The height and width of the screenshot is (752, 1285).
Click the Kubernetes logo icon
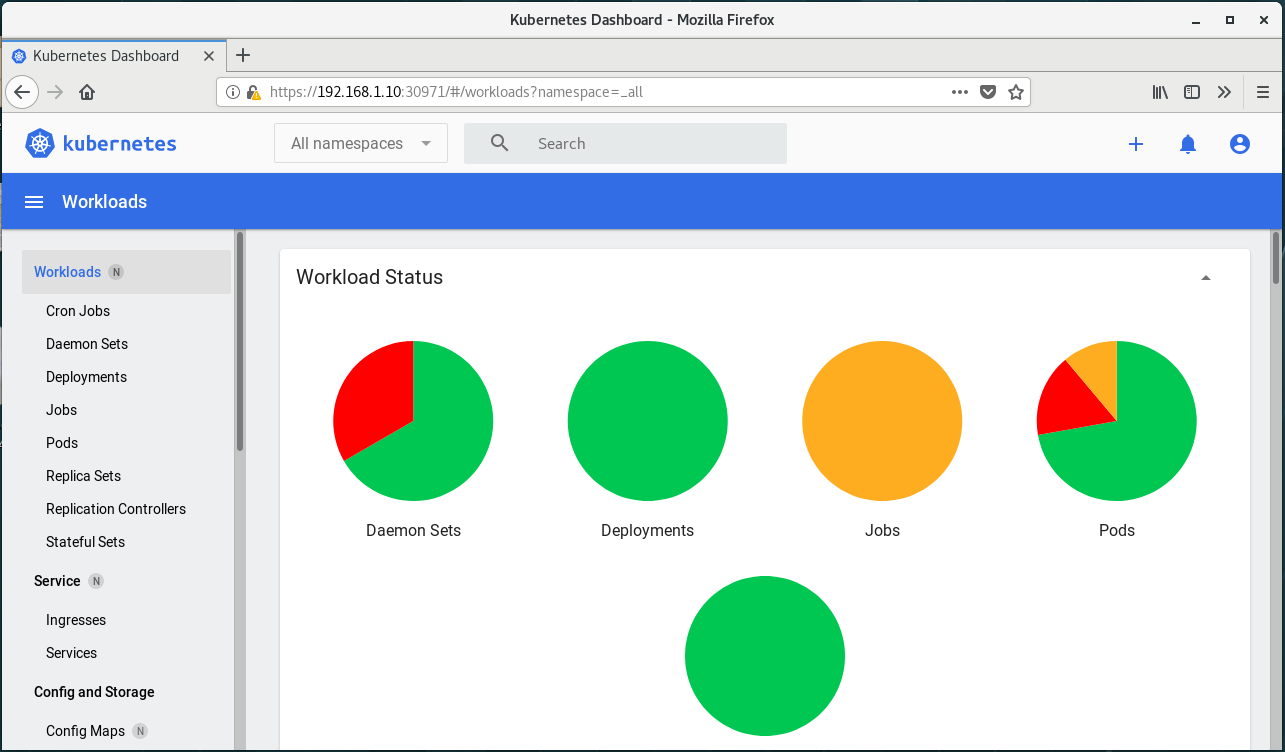[x=40, y=143]
